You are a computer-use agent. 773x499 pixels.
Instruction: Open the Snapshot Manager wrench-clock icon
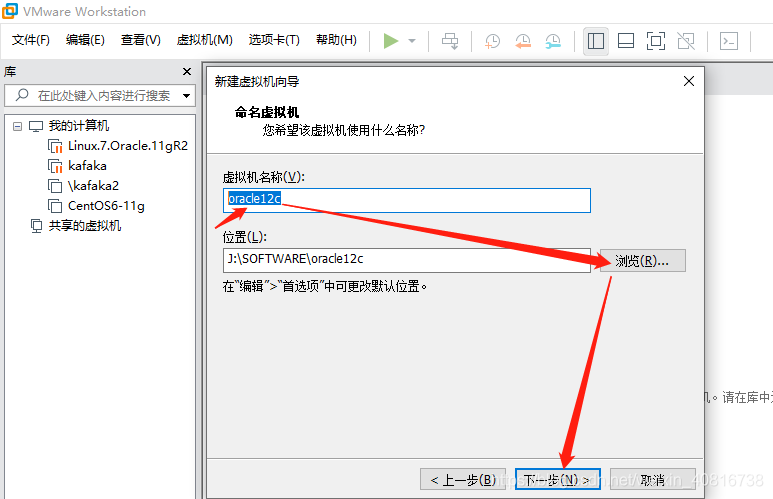[553, 41]
